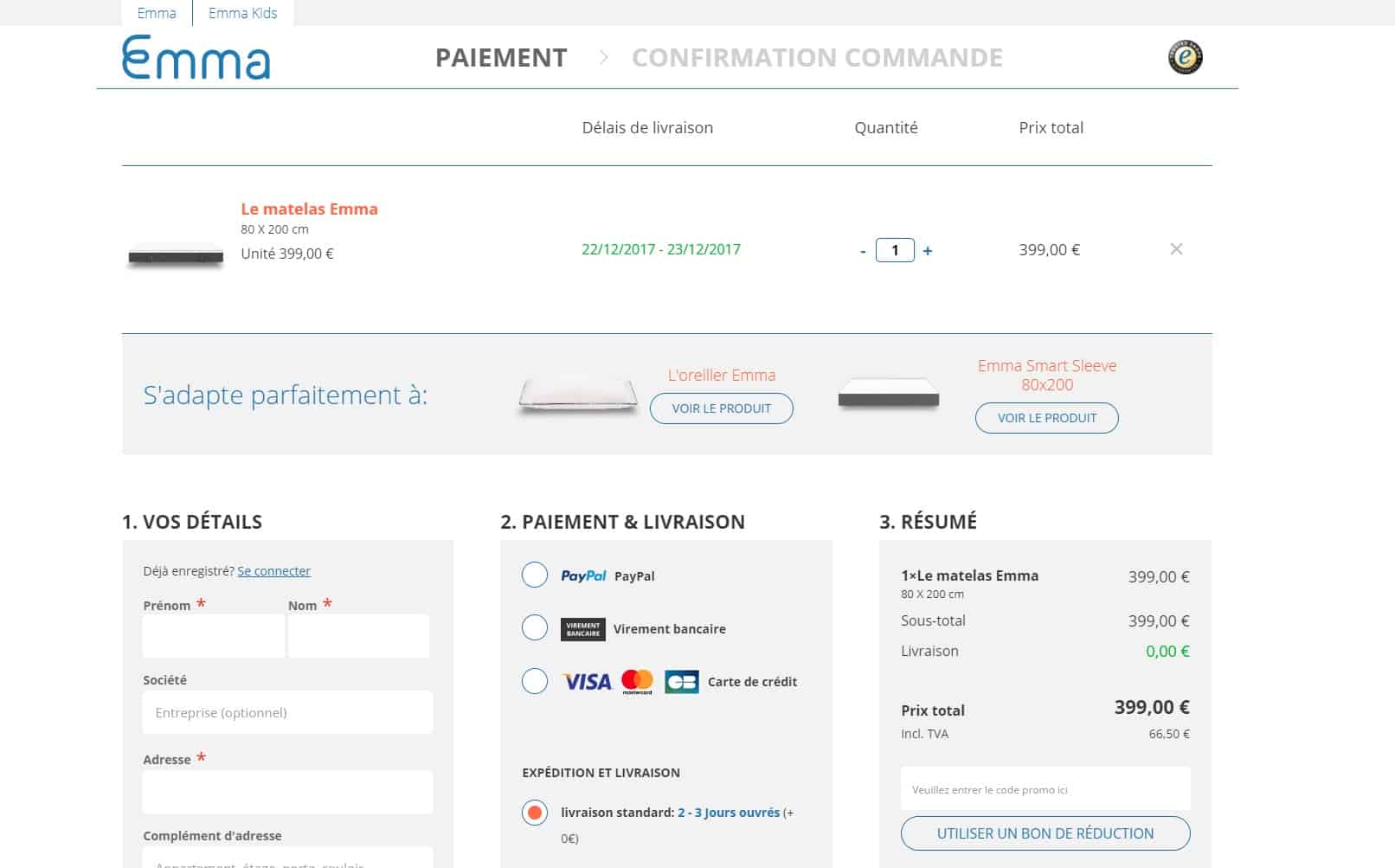
Task: View Smart Sleeve with VOIR LE PRODUIT
Action: pyautogui.click(x=1047, y=418)
